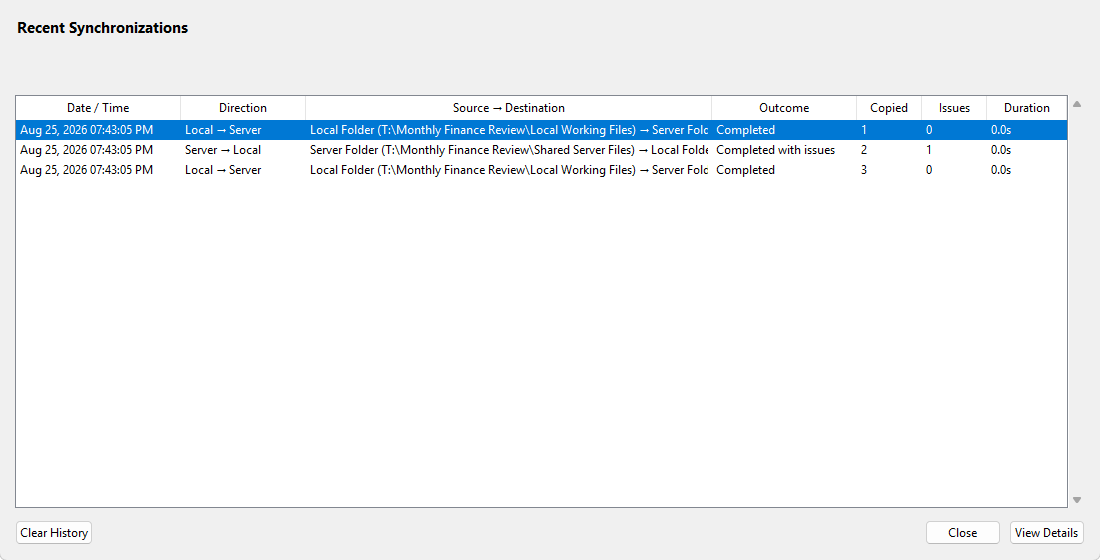Select the 'Completed with issues' outcome cell
The height and width of the screenshot is (560, 1100).
click(x=775, y=149)
